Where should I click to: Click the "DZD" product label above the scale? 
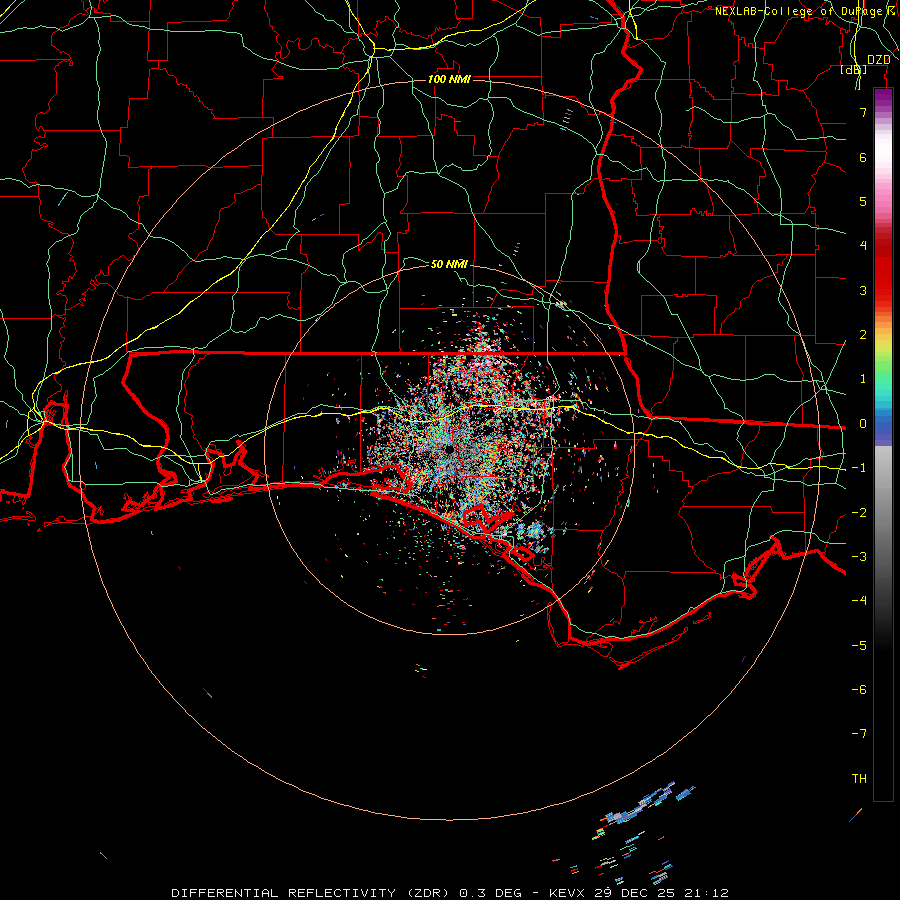click(879, 60)
